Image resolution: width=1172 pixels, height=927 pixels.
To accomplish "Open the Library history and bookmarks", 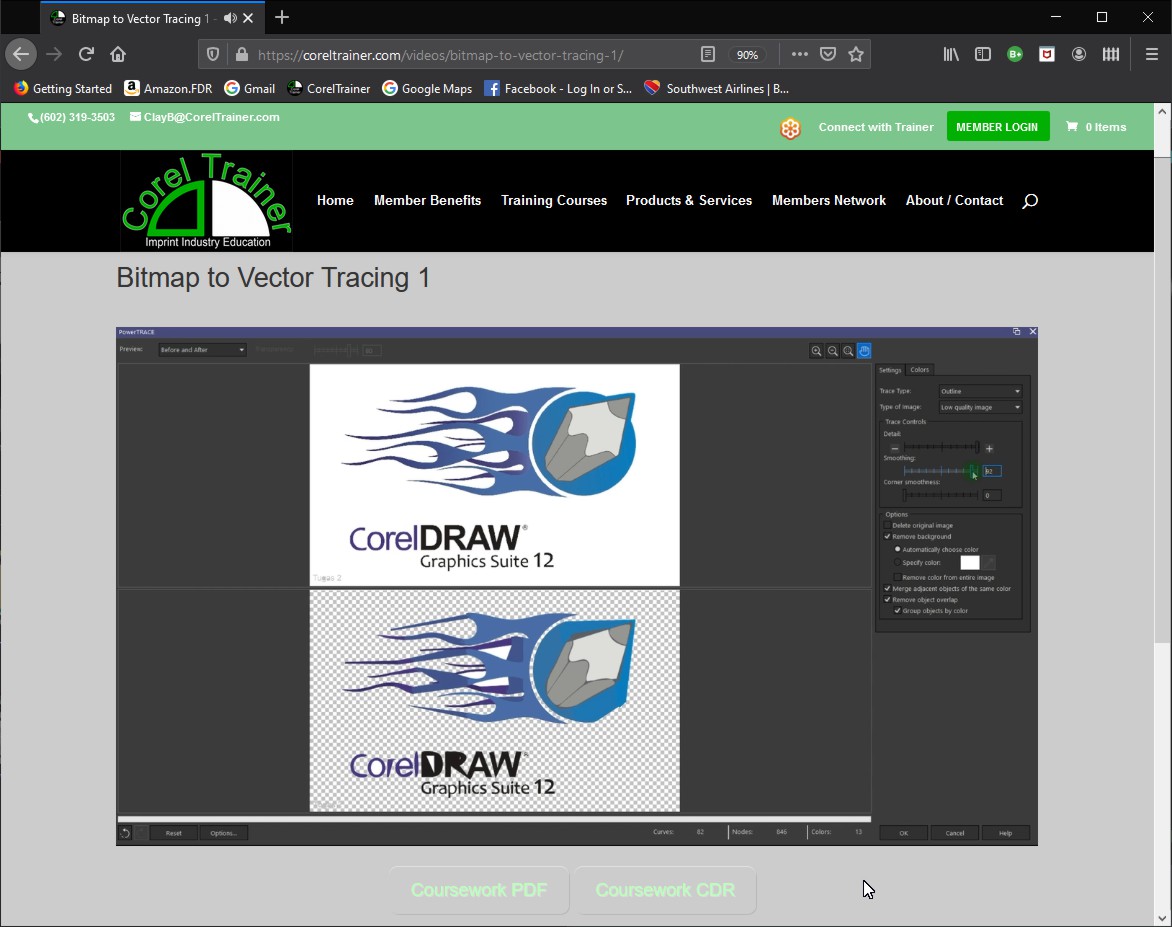I will [x=951, y=54].
